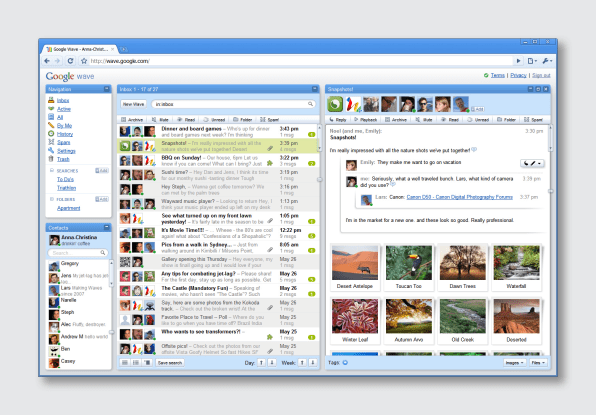
Task: Open the Canon D50 Digital Photography Forums link
Action: [x=460, y=197]
